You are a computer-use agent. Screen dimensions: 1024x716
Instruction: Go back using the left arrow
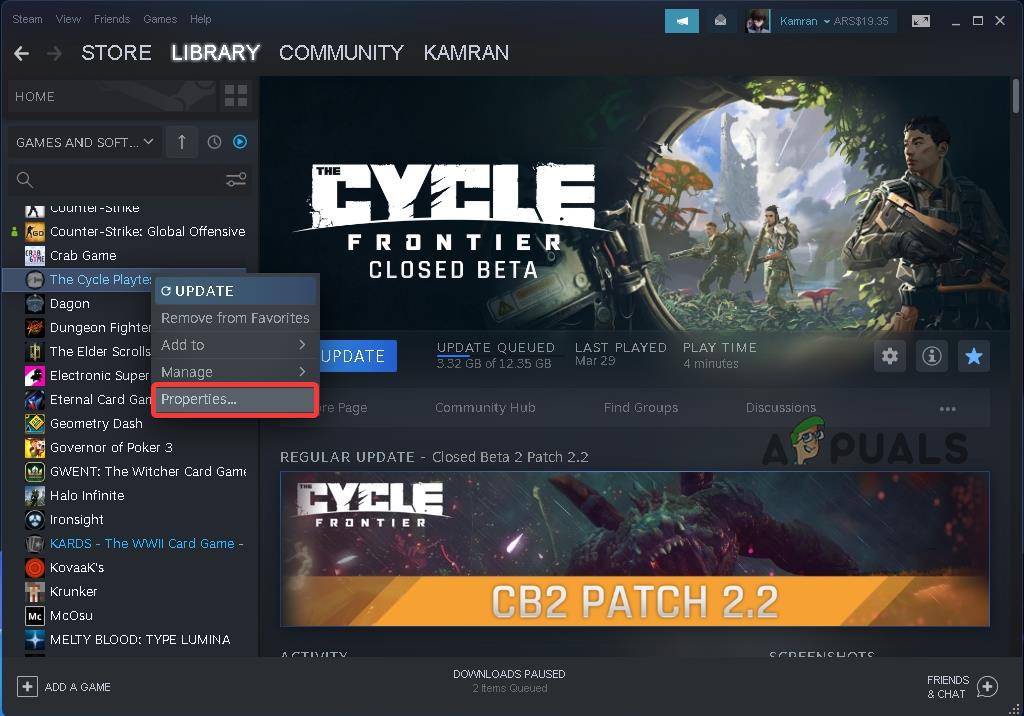pos(22,53)
